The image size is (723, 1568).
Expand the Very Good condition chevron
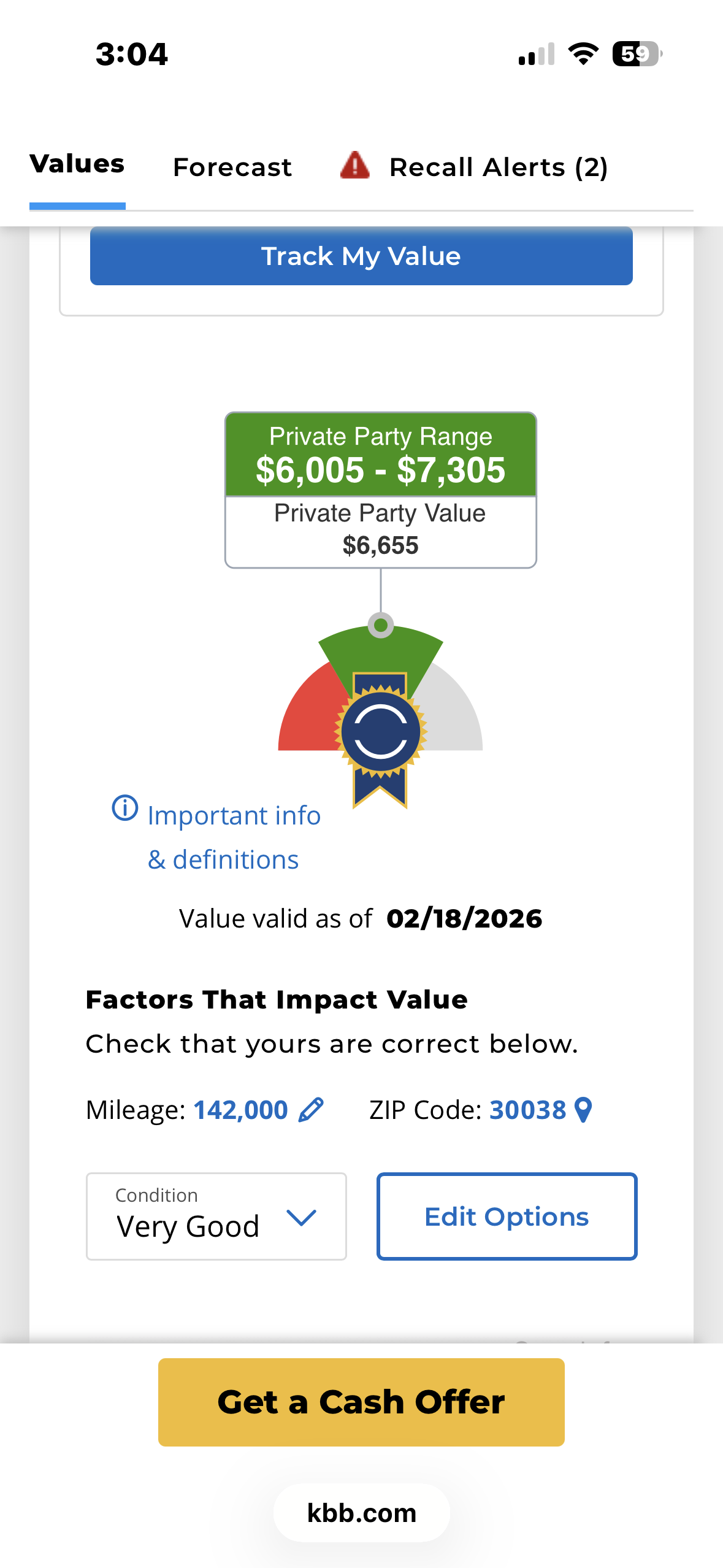coord(301,1217)
